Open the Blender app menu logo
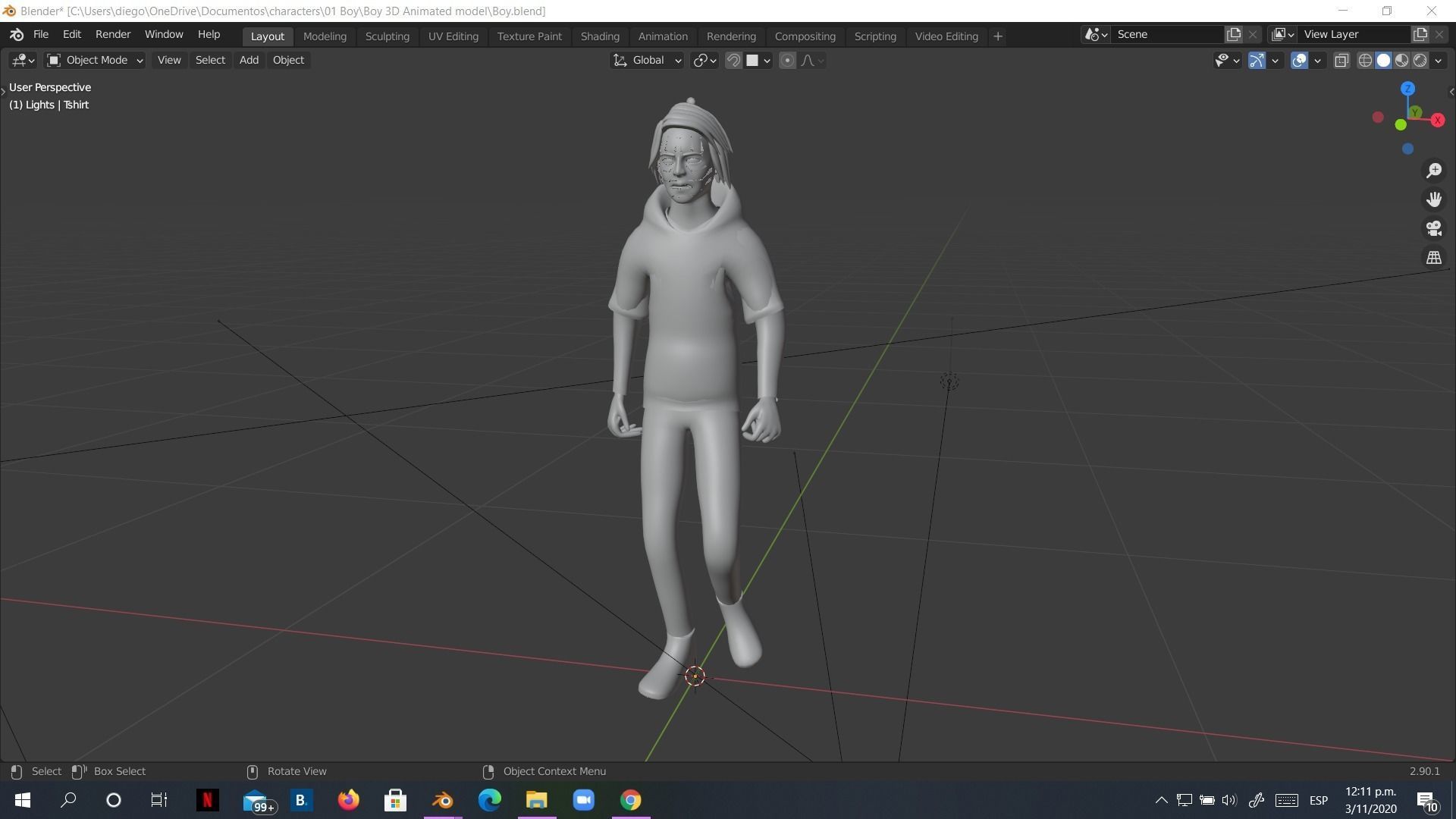Image resolution: width=1456 pixels, height=819 pixels. 17,35
